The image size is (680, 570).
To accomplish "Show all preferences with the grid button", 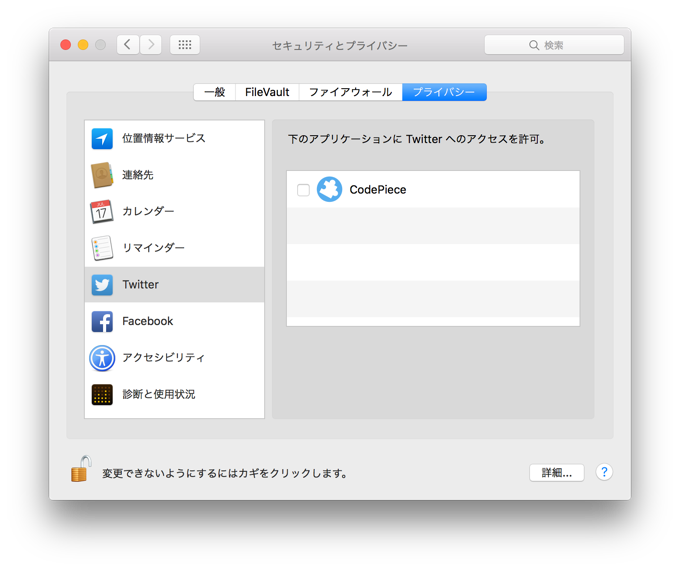I will [185, 45].
